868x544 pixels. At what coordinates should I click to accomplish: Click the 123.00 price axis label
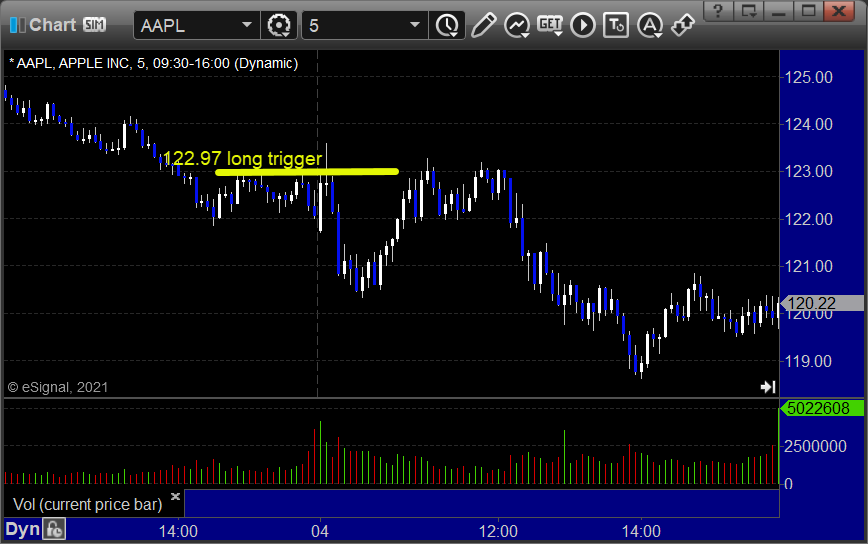808,172
